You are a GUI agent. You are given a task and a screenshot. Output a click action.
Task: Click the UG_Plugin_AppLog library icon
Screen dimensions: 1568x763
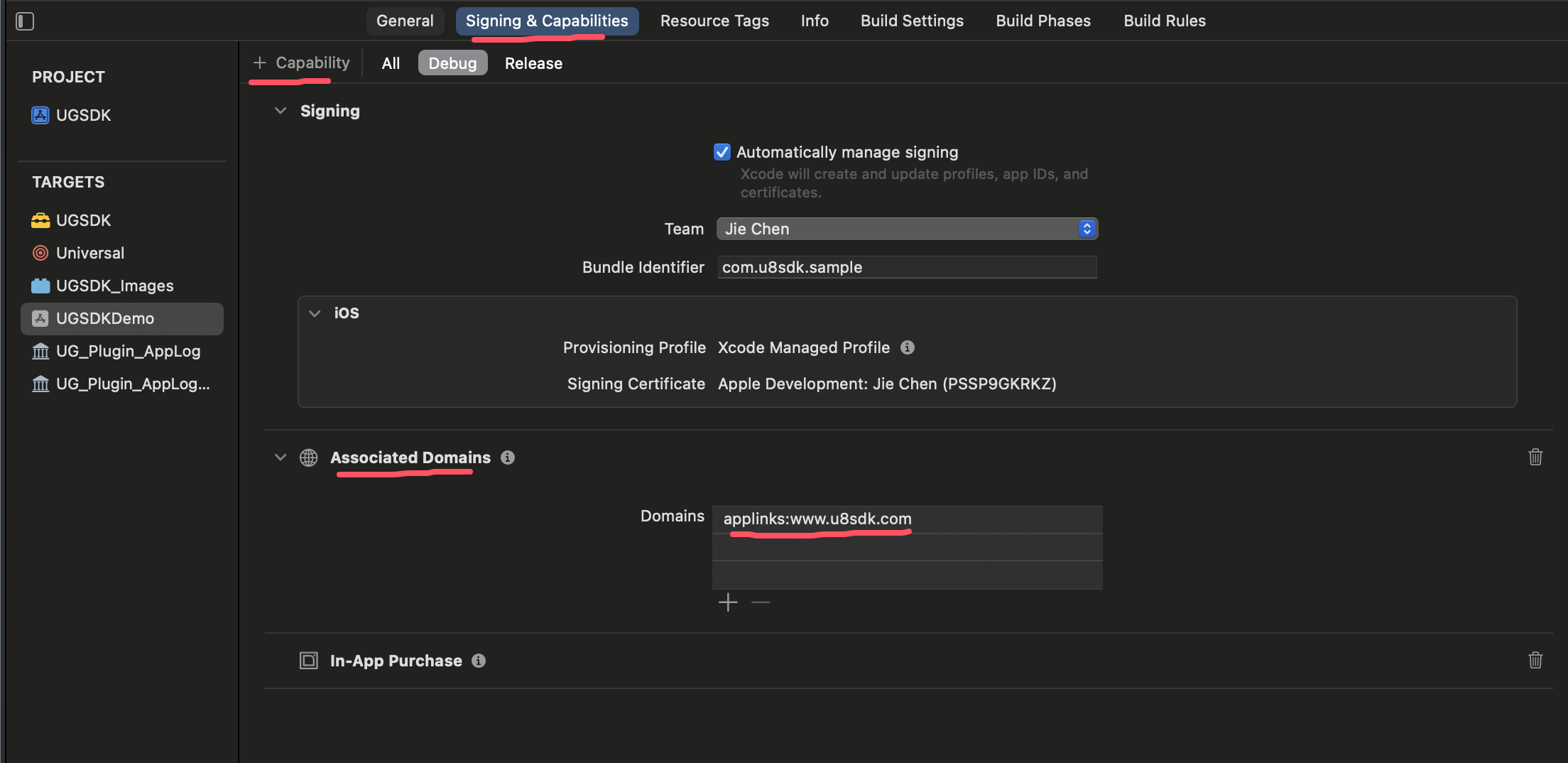point(40,351)
